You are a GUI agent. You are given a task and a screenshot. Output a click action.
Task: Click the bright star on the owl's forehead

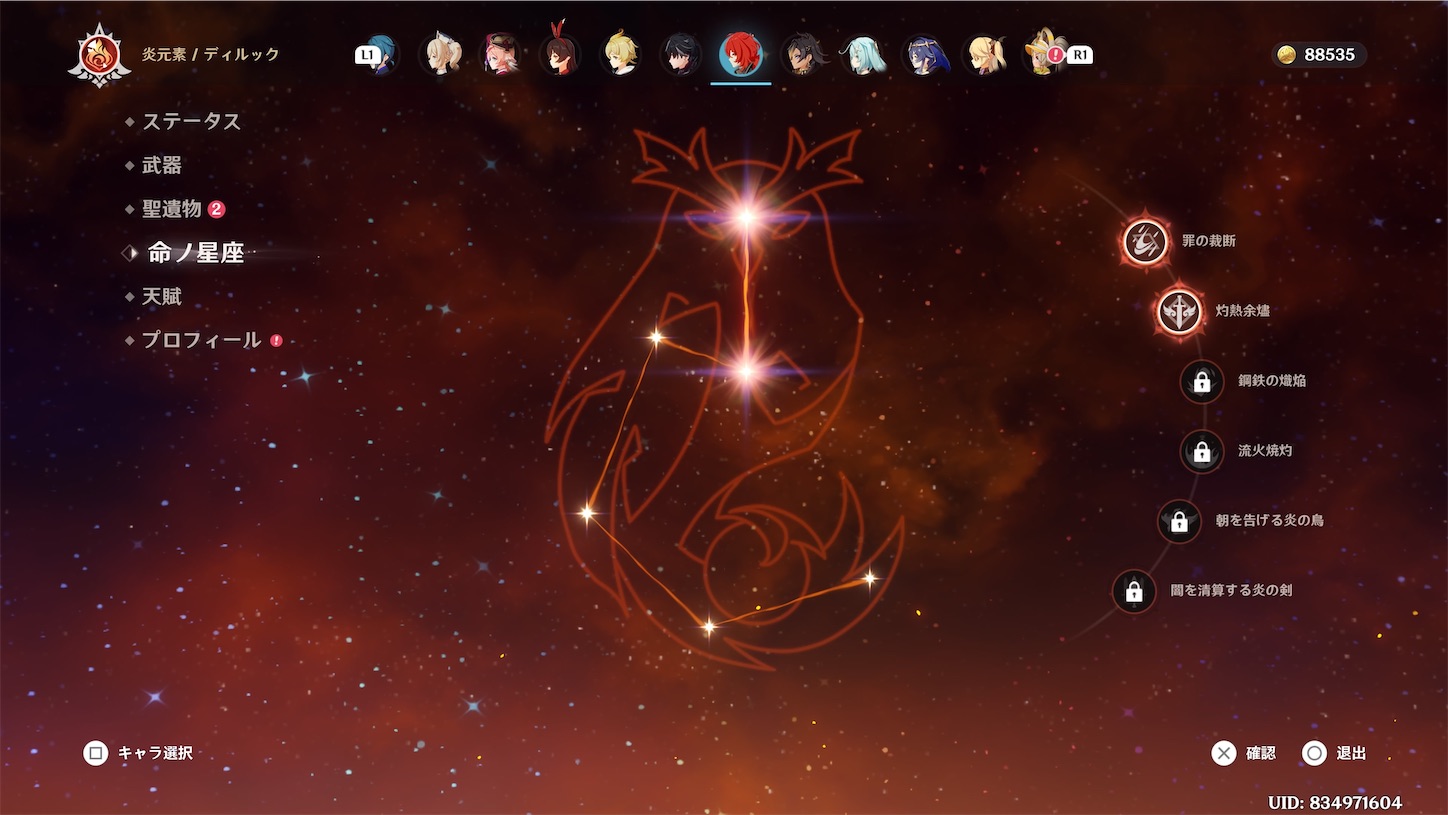click(x=746, y=216)
